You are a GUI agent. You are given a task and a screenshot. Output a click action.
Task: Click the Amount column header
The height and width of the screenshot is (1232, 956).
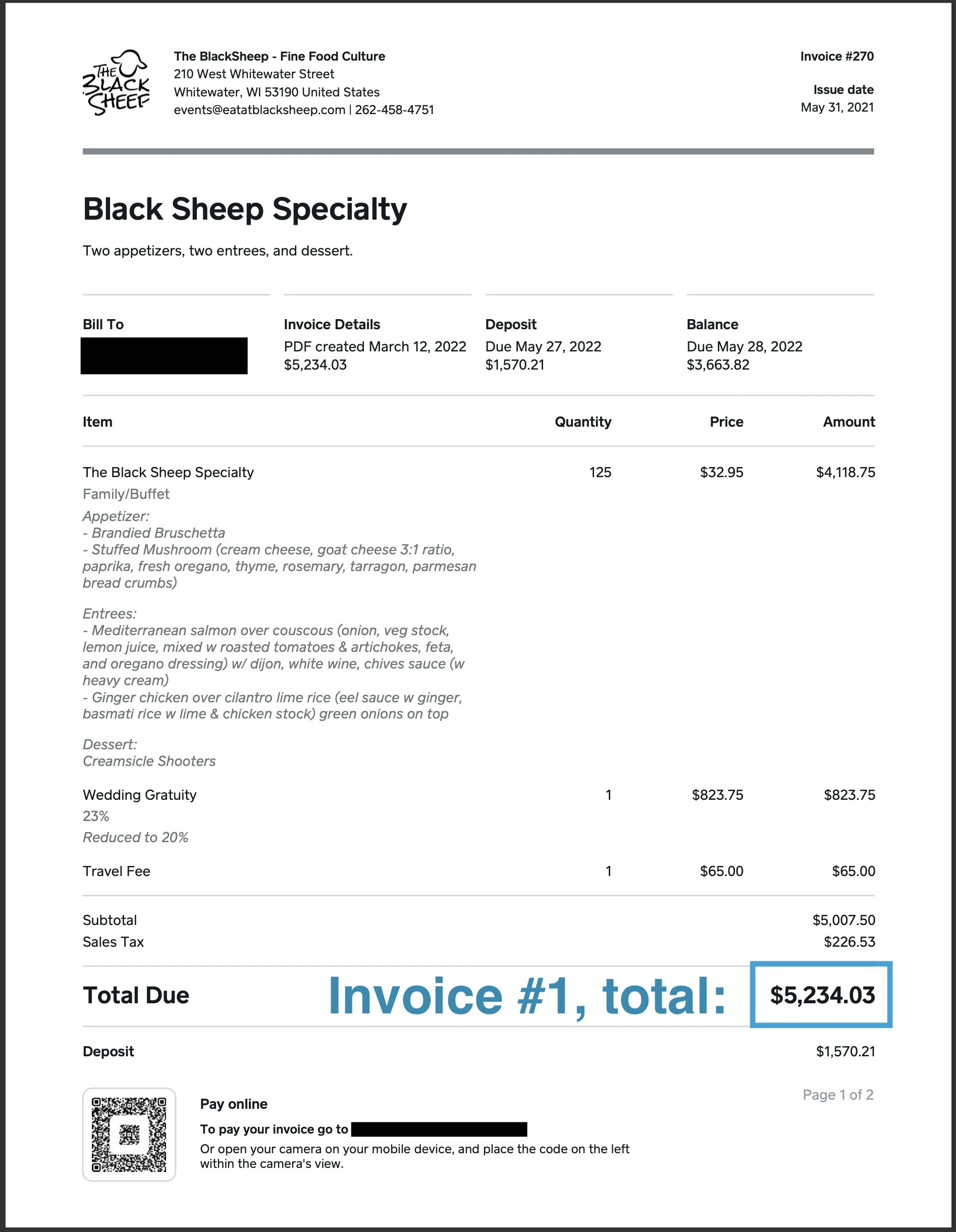click(848, 422)
